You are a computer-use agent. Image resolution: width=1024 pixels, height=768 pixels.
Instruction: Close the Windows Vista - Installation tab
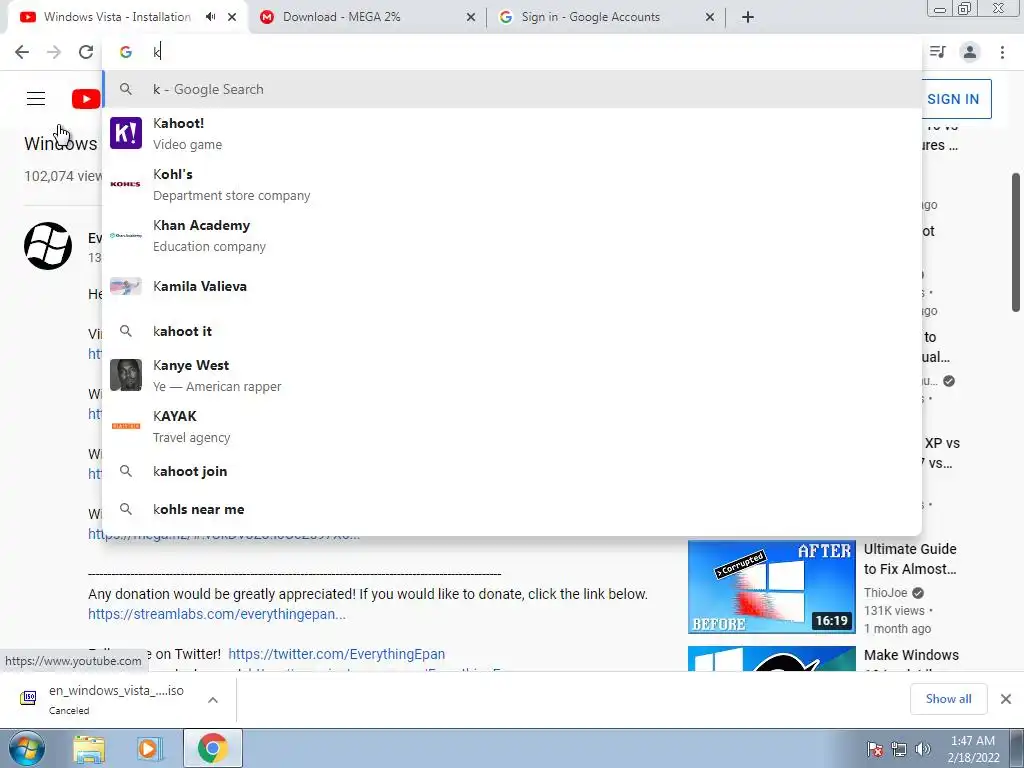[x=232, y=17]
